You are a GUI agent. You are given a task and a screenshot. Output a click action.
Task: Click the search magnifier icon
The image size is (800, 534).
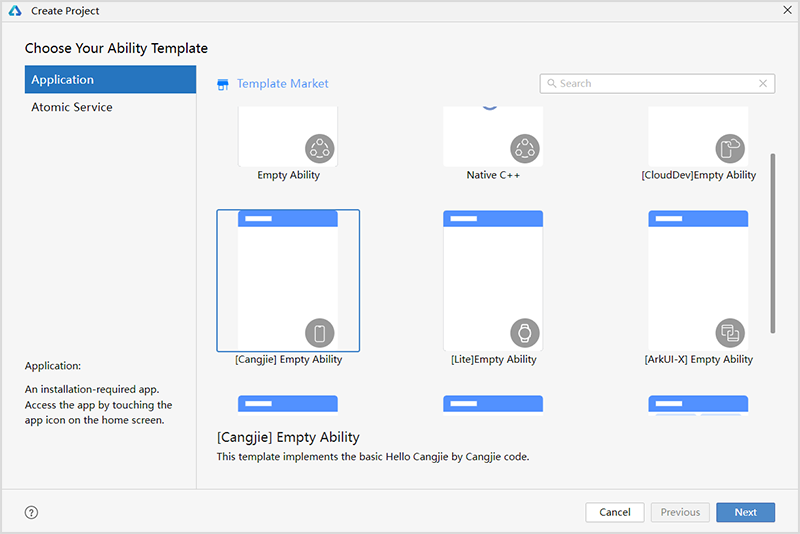point(552,83)
